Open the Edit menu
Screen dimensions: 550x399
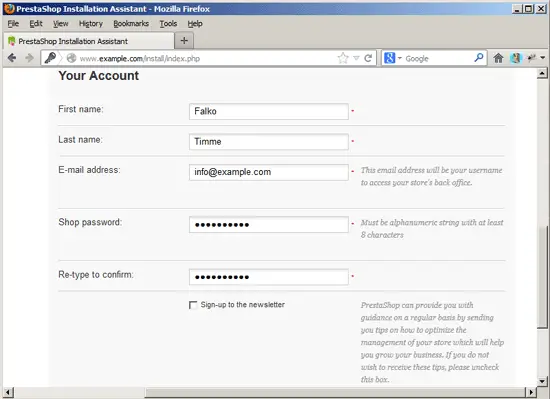[x=36, y=23]
